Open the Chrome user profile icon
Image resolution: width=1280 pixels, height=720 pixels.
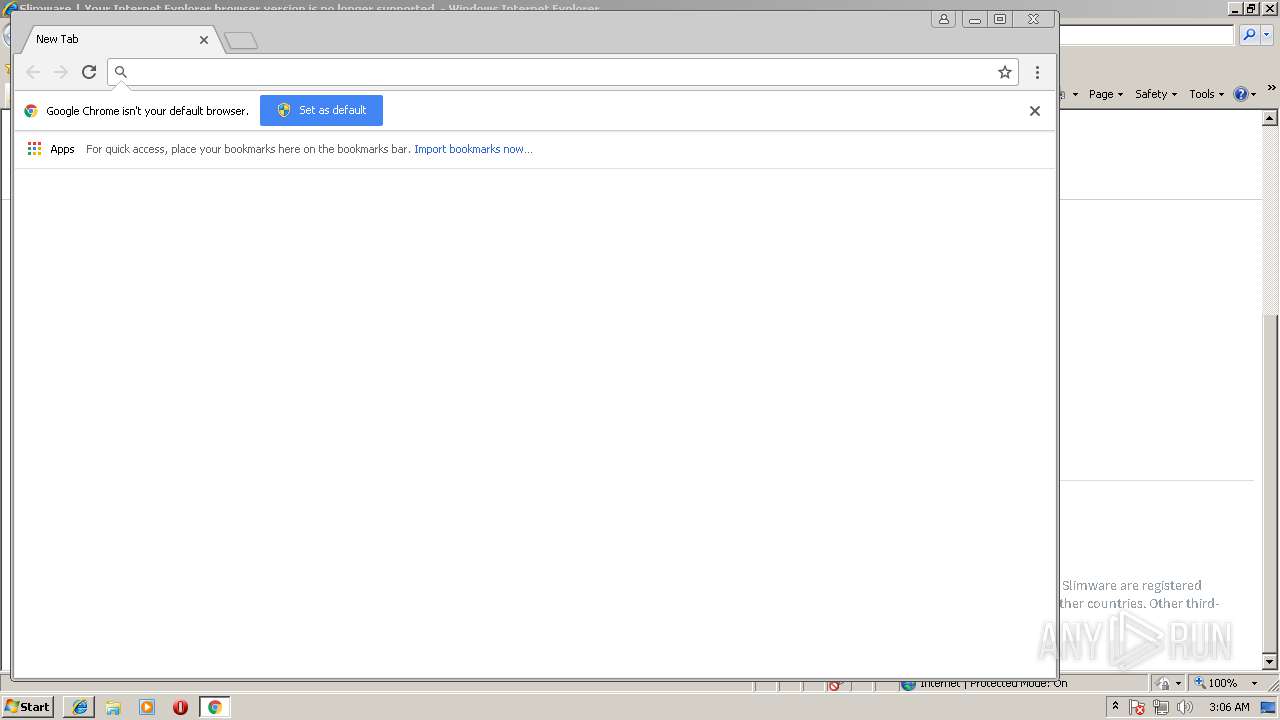[x=943, y=19]
